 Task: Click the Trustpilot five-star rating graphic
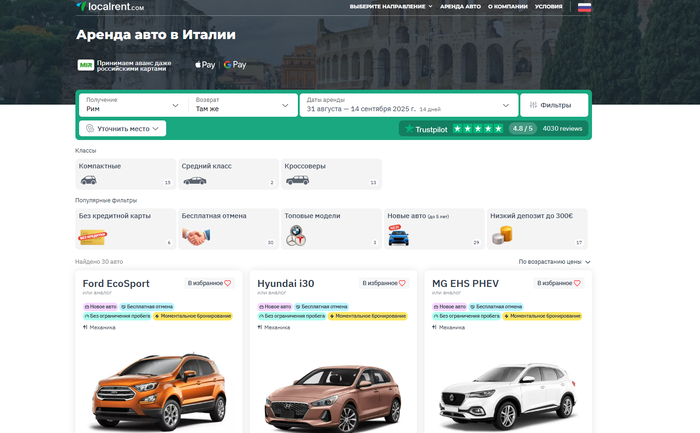pyautogui.click(x=478, y=129)
